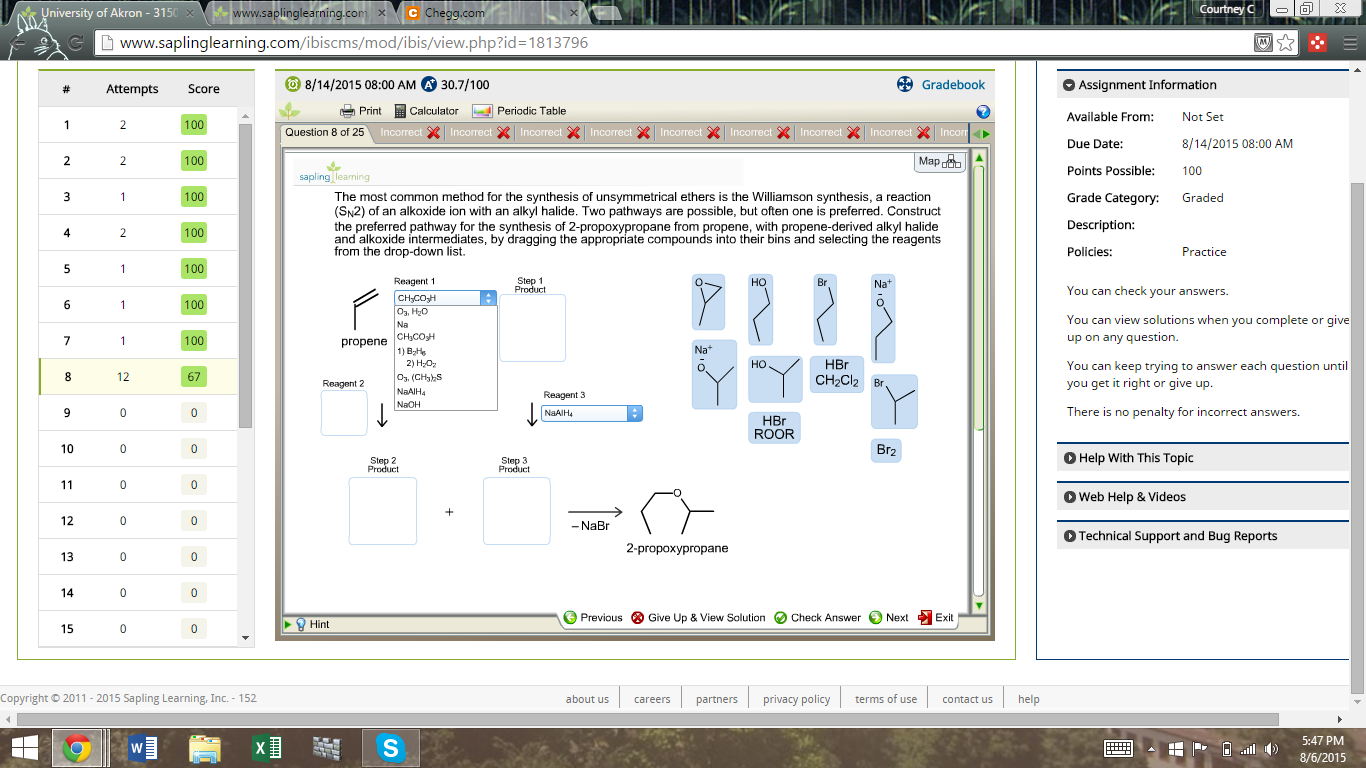The image size is (1366, 768).
Task: Click the Reagent 2 drop bin
Action: point(344,413)
